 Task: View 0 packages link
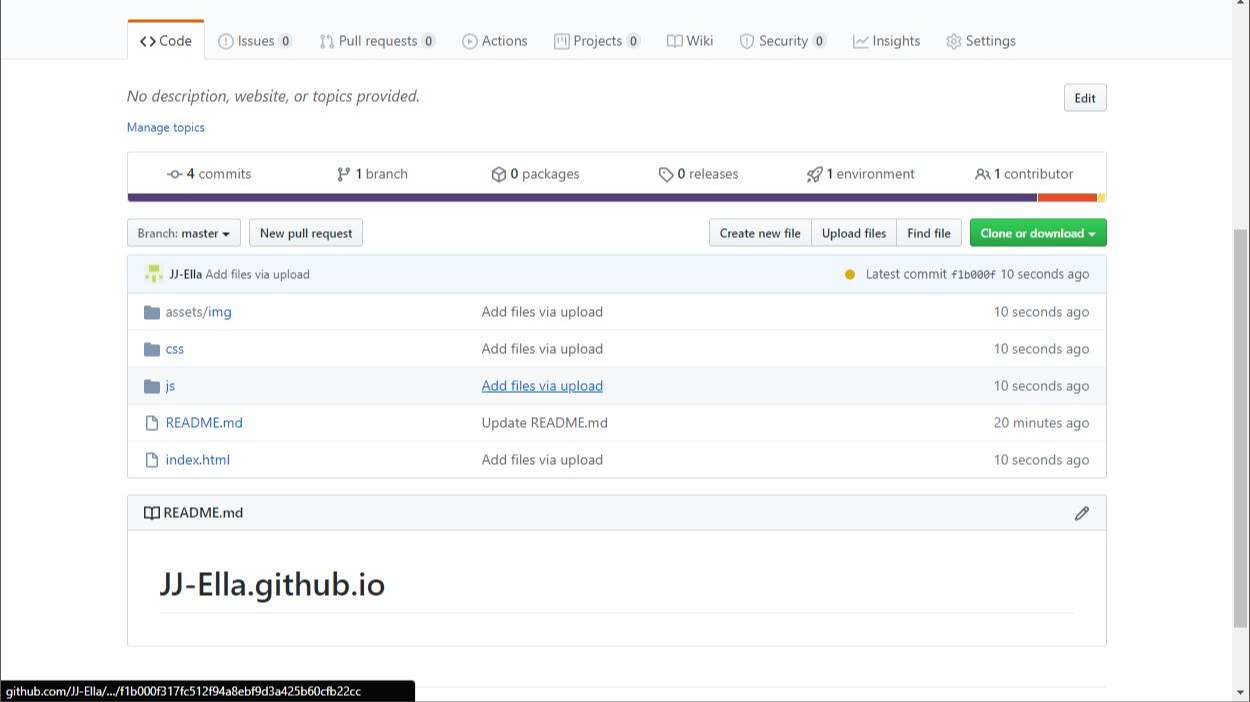click(535, 174)
